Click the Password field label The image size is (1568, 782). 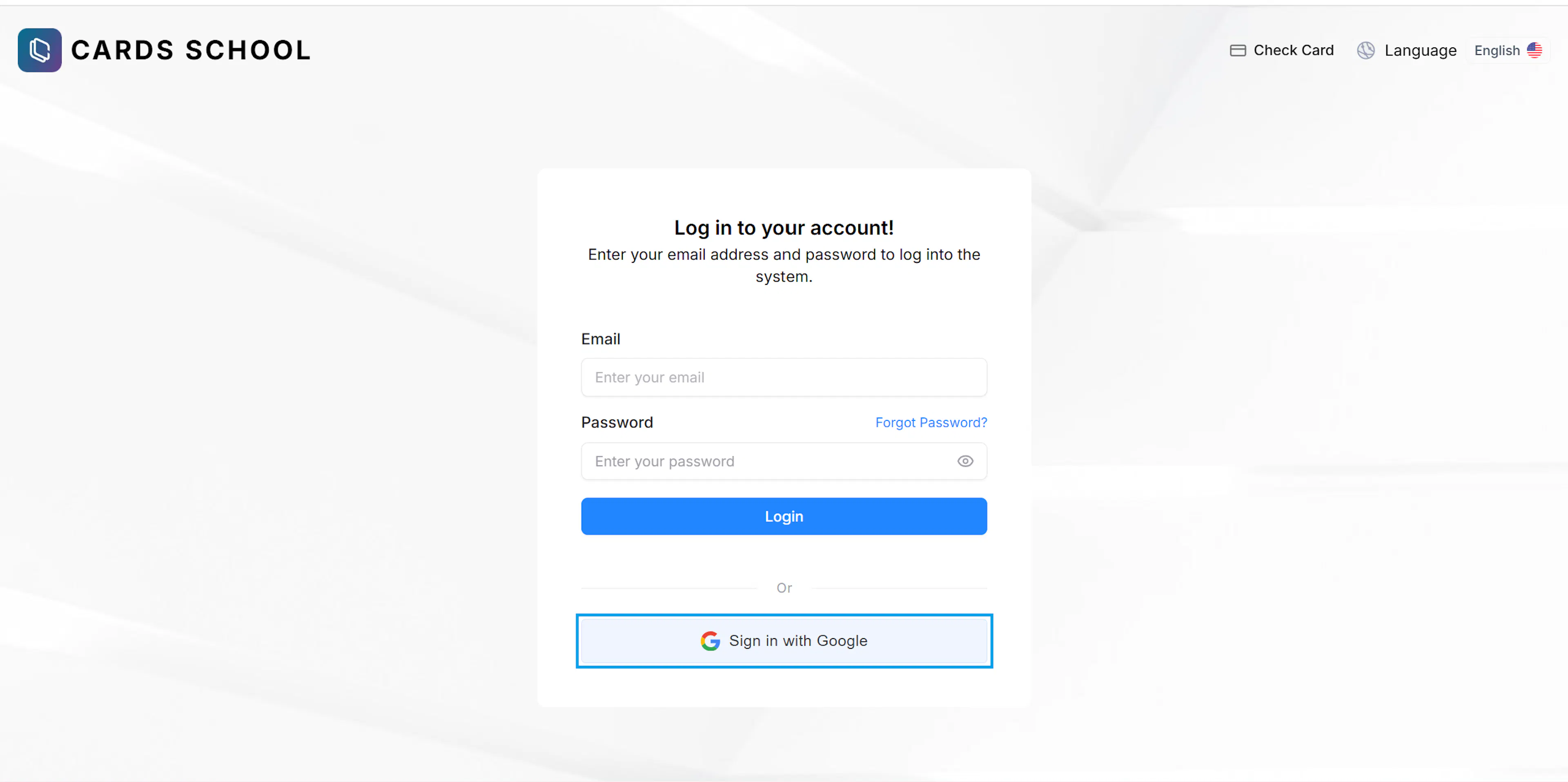click(x=617, y=423)
